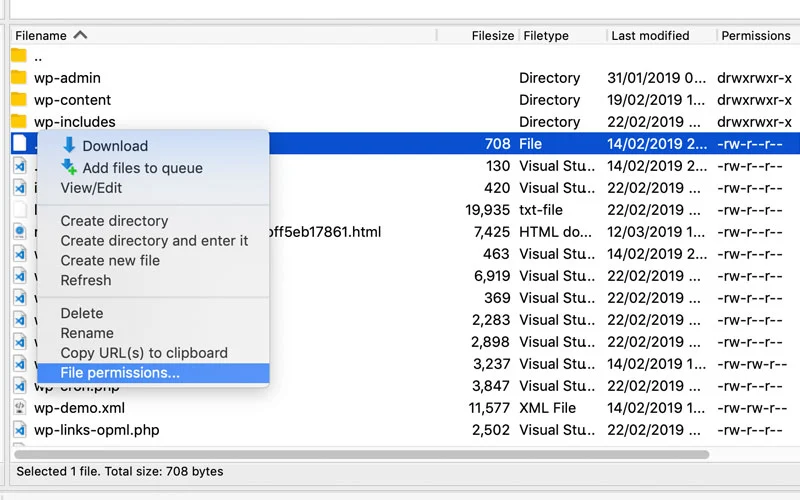800x500 pixels.
Task: Select the wp-content directory name
Action: pyautogui.click(x=72, y=99)
